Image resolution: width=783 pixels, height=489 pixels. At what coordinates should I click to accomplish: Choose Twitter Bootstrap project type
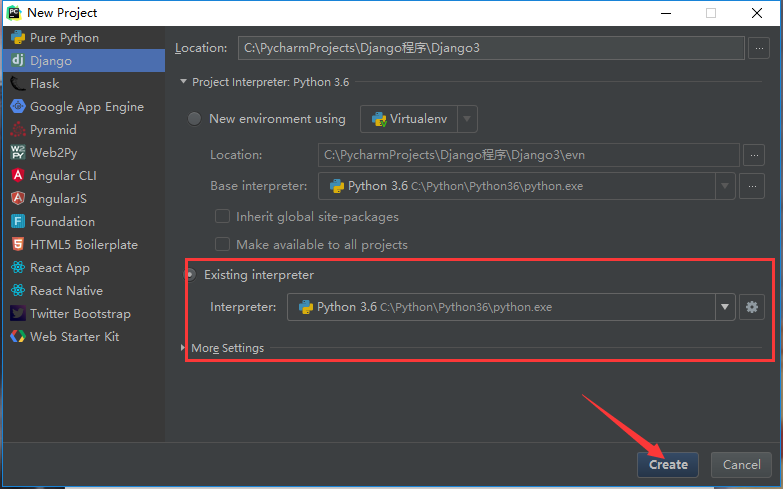click(84, 313)
